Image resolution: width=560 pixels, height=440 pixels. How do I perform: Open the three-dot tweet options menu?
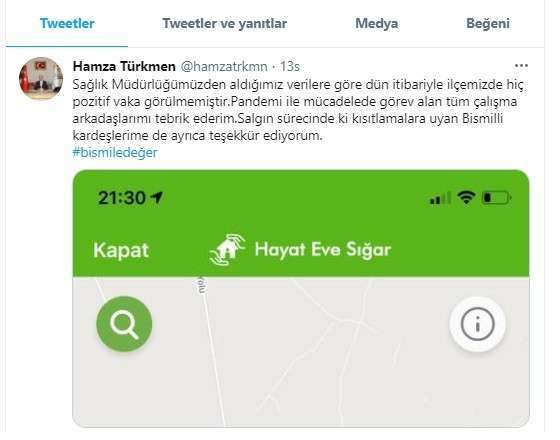click(x=521, y=66)
